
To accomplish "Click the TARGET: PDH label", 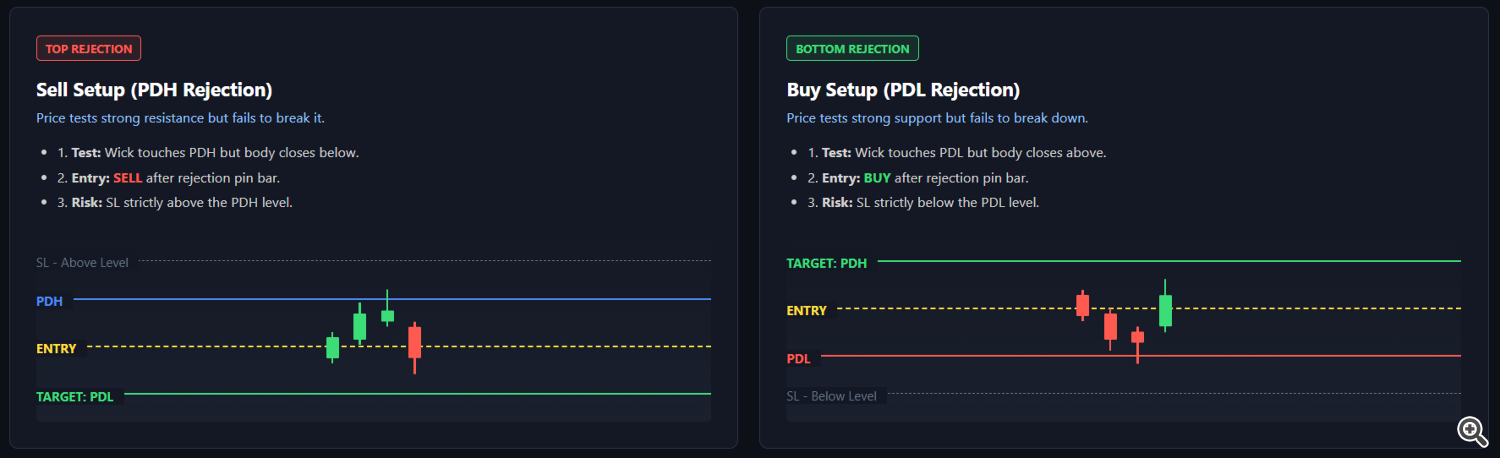I will 826,263.
